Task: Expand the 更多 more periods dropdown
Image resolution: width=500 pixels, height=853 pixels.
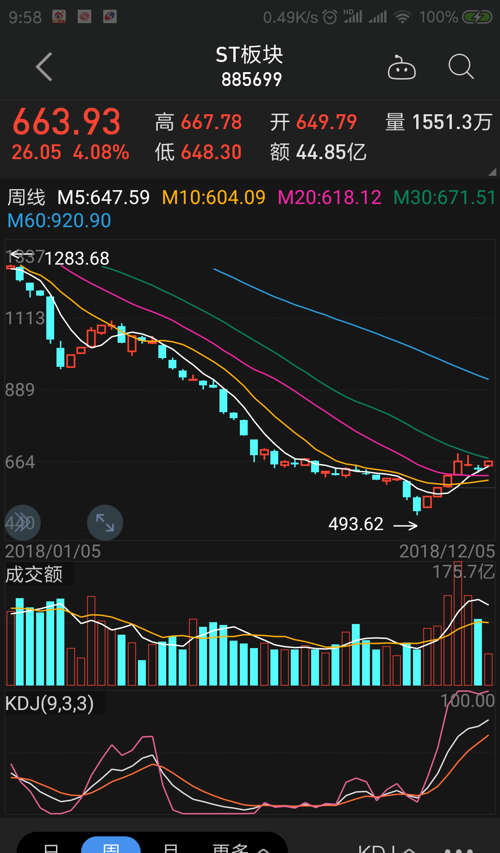Action: tap(239, 847)
